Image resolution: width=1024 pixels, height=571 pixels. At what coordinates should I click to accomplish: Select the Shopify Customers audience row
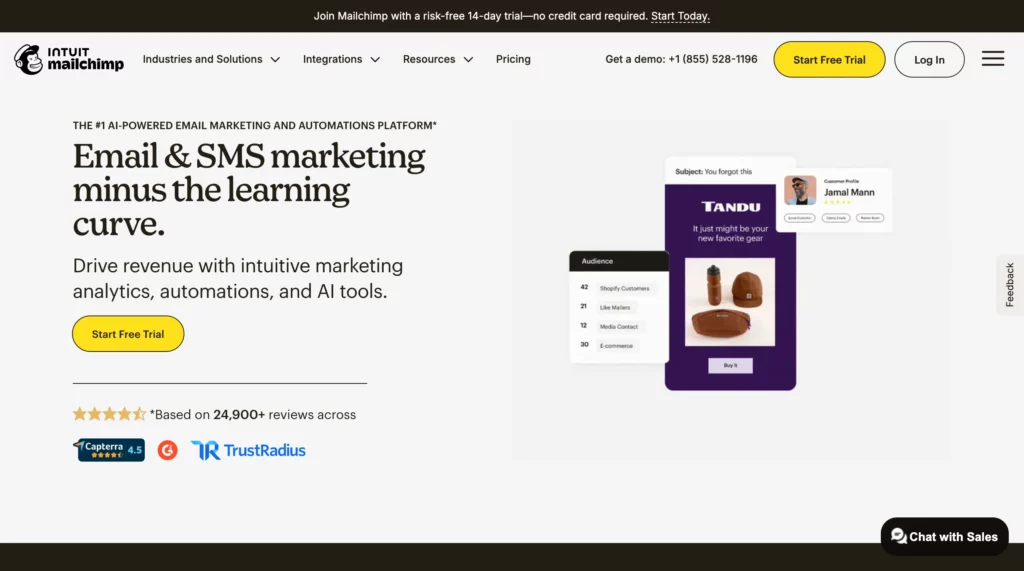618,288
